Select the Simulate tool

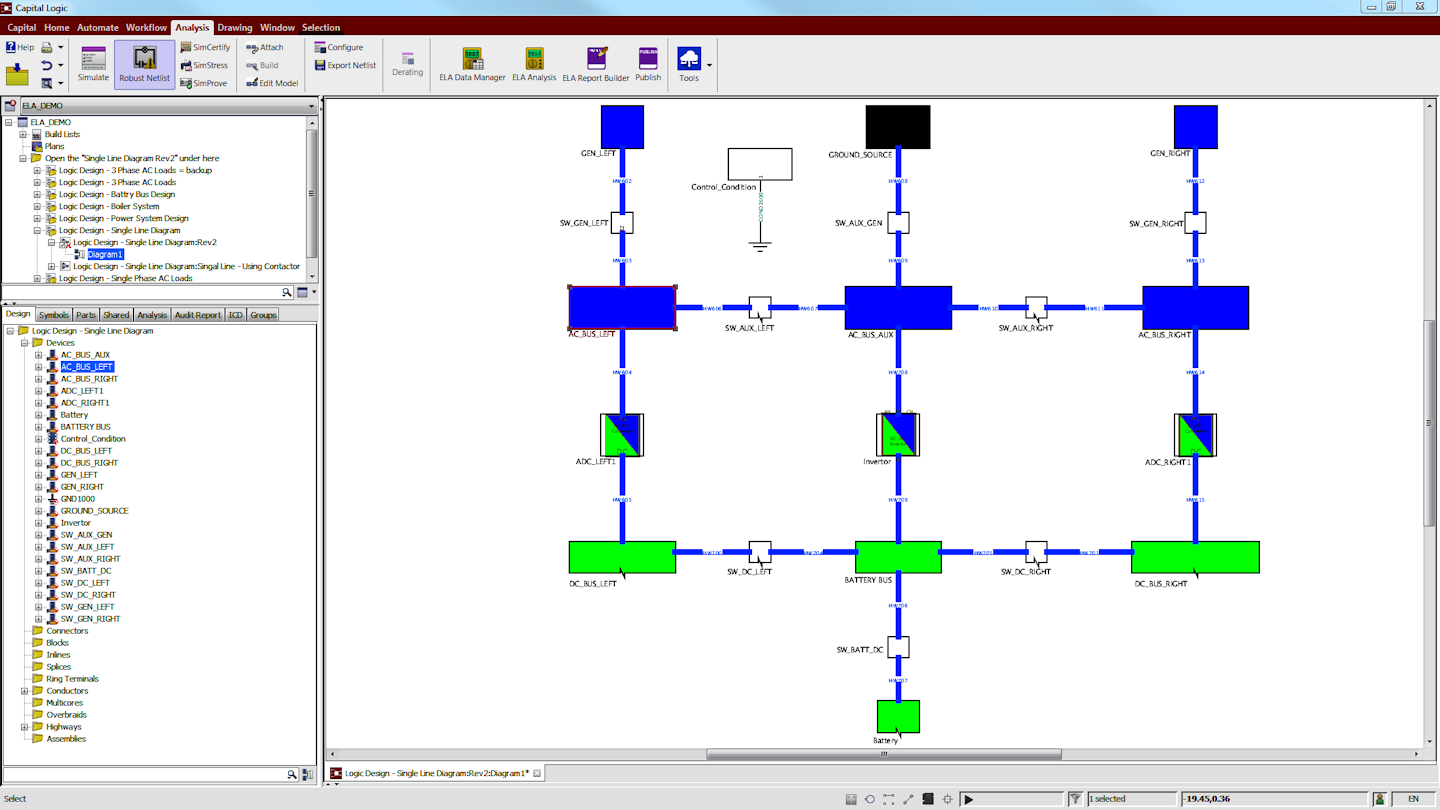click(92, 62)
